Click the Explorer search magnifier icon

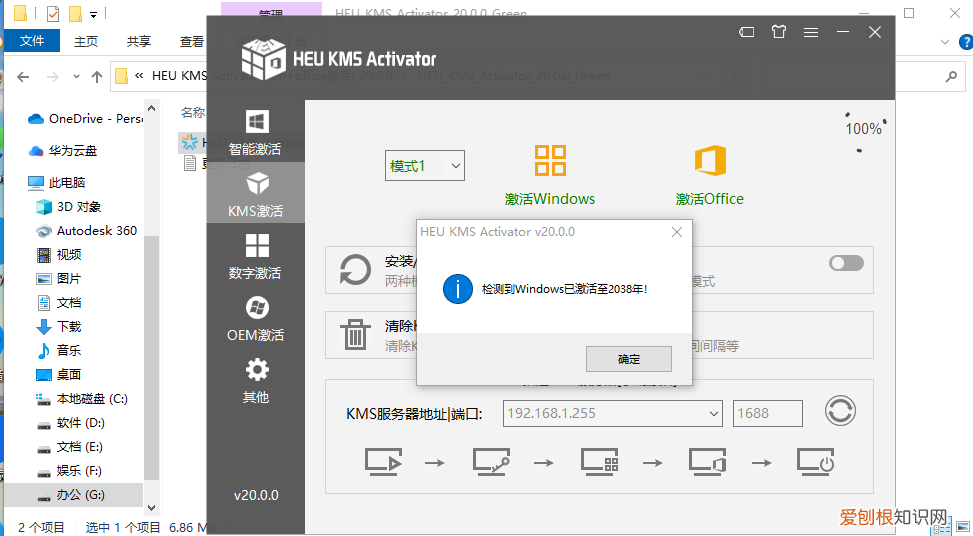click(951, 77)
